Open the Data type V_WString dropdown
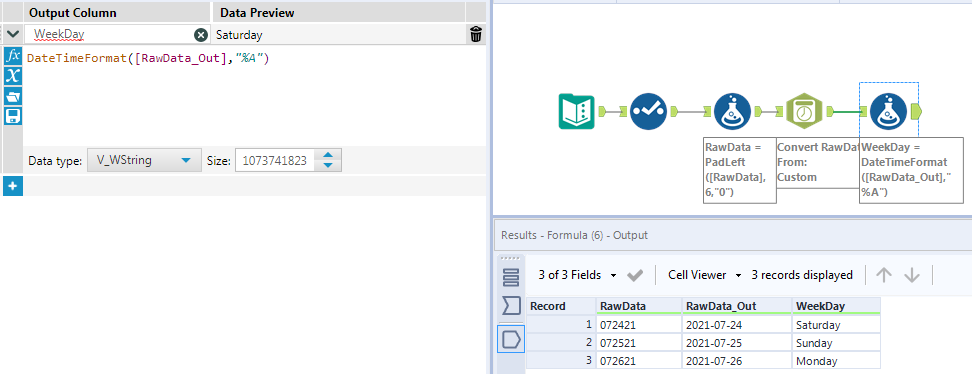Image resolution: width=972 pixels, height=374 pixels. [144, 161]
